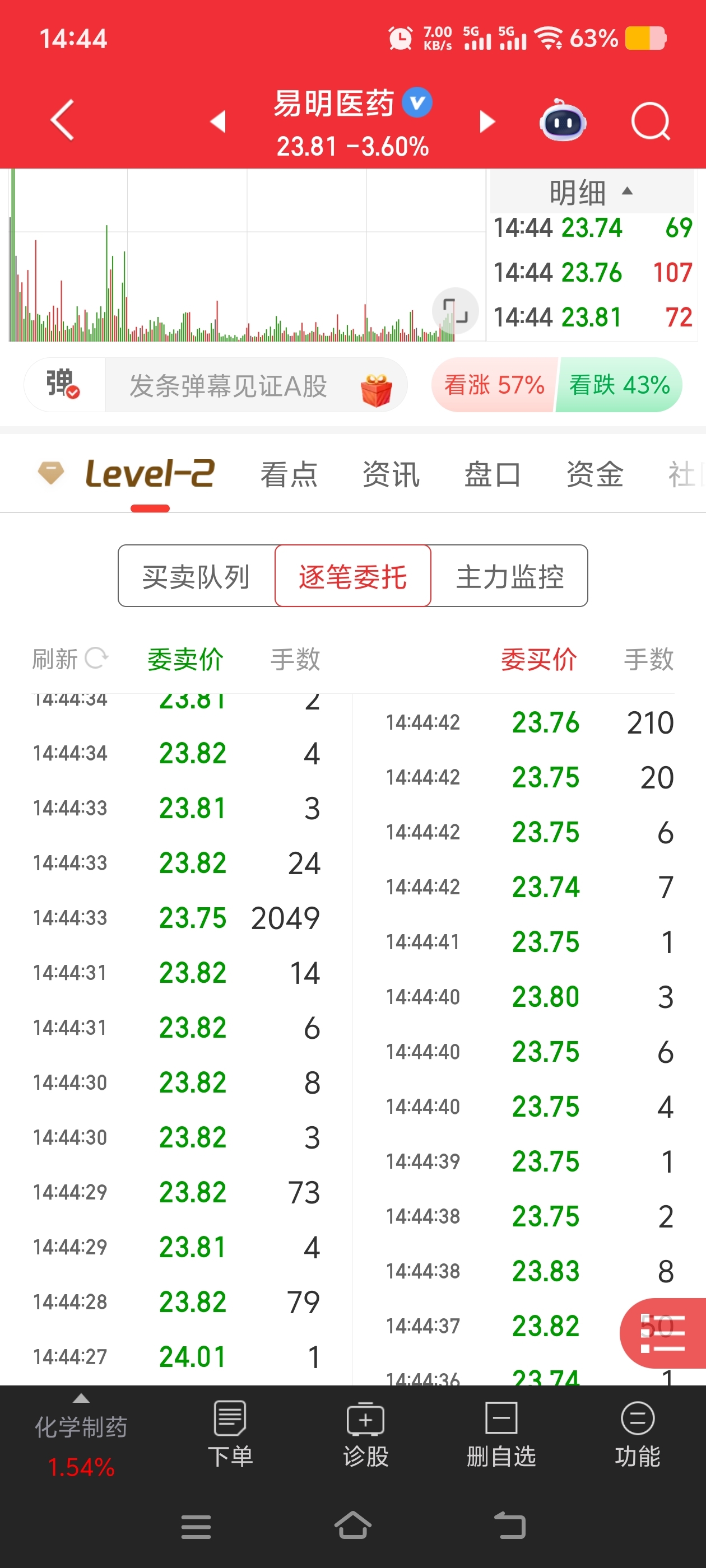The width and height of the screenshot is (706, 1568).
Task: Open the 功能 functions icon
Action: click(637, 1435)
